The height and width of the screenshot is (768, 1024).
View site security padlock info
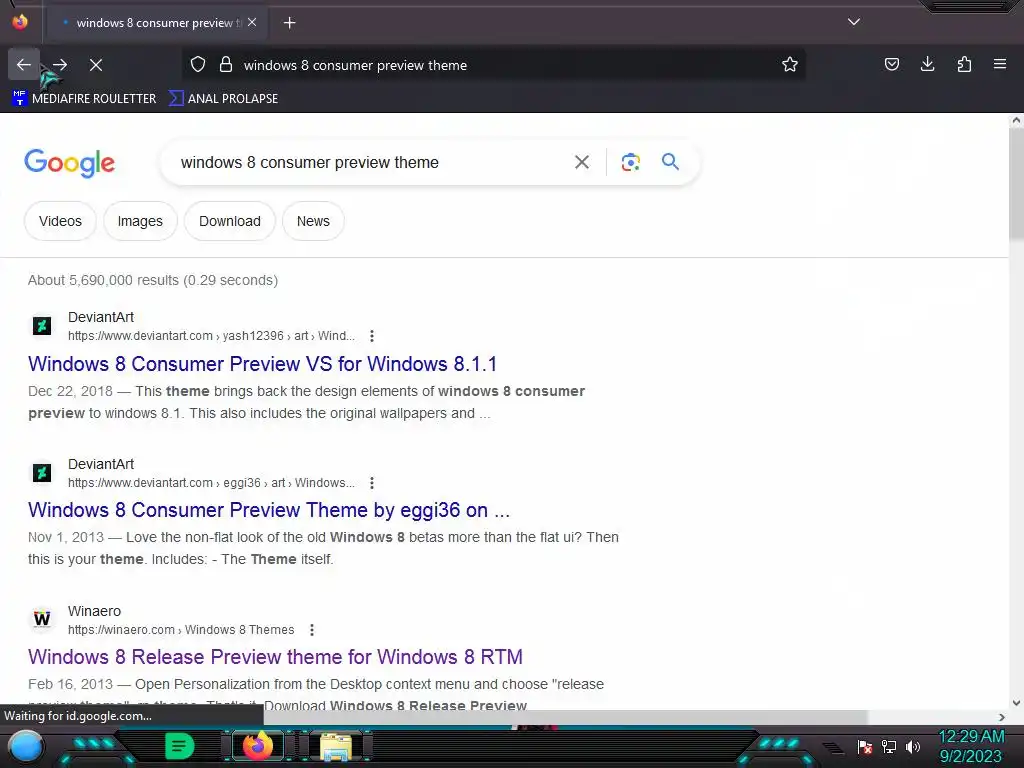(226, 65)
